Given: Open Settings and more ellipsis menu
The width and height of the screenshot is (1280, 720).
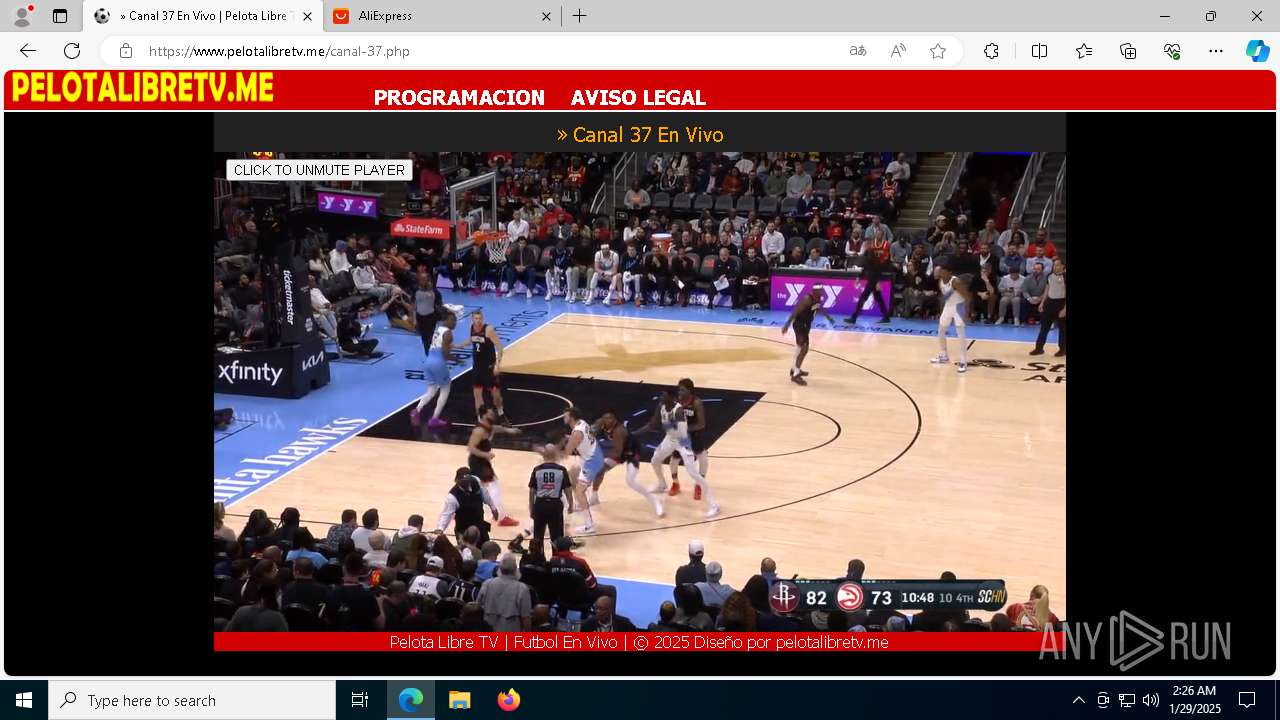Looking at the screenshot, I should [x=1216, y=51].
